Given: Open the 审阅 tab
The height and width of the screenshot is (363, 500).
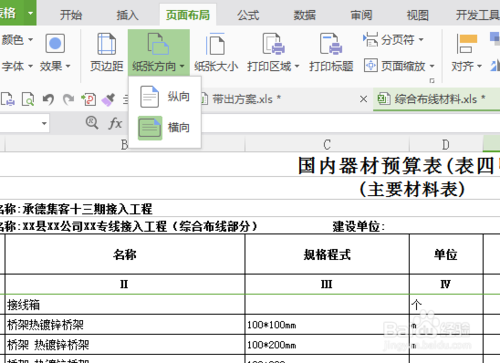Looking at the screenshot, I should (x=361, y=15).
